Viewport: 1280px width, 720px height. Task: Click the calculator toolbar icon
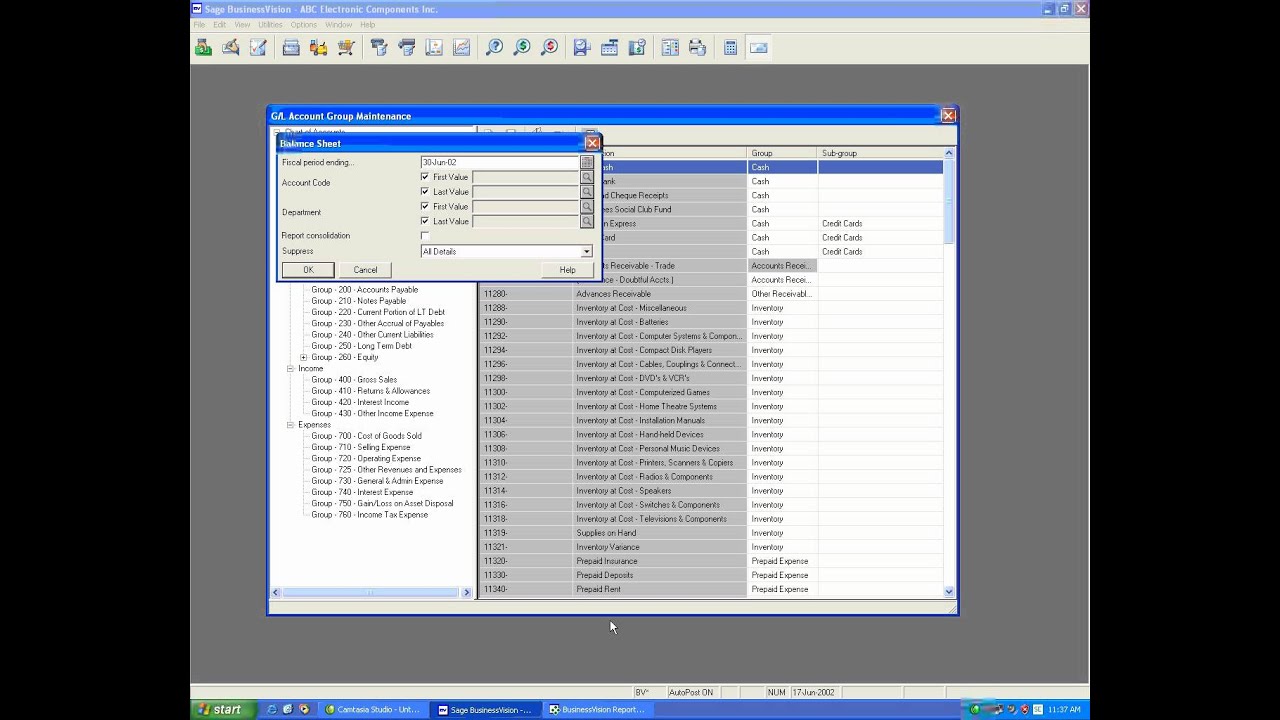tap(731, 47)
